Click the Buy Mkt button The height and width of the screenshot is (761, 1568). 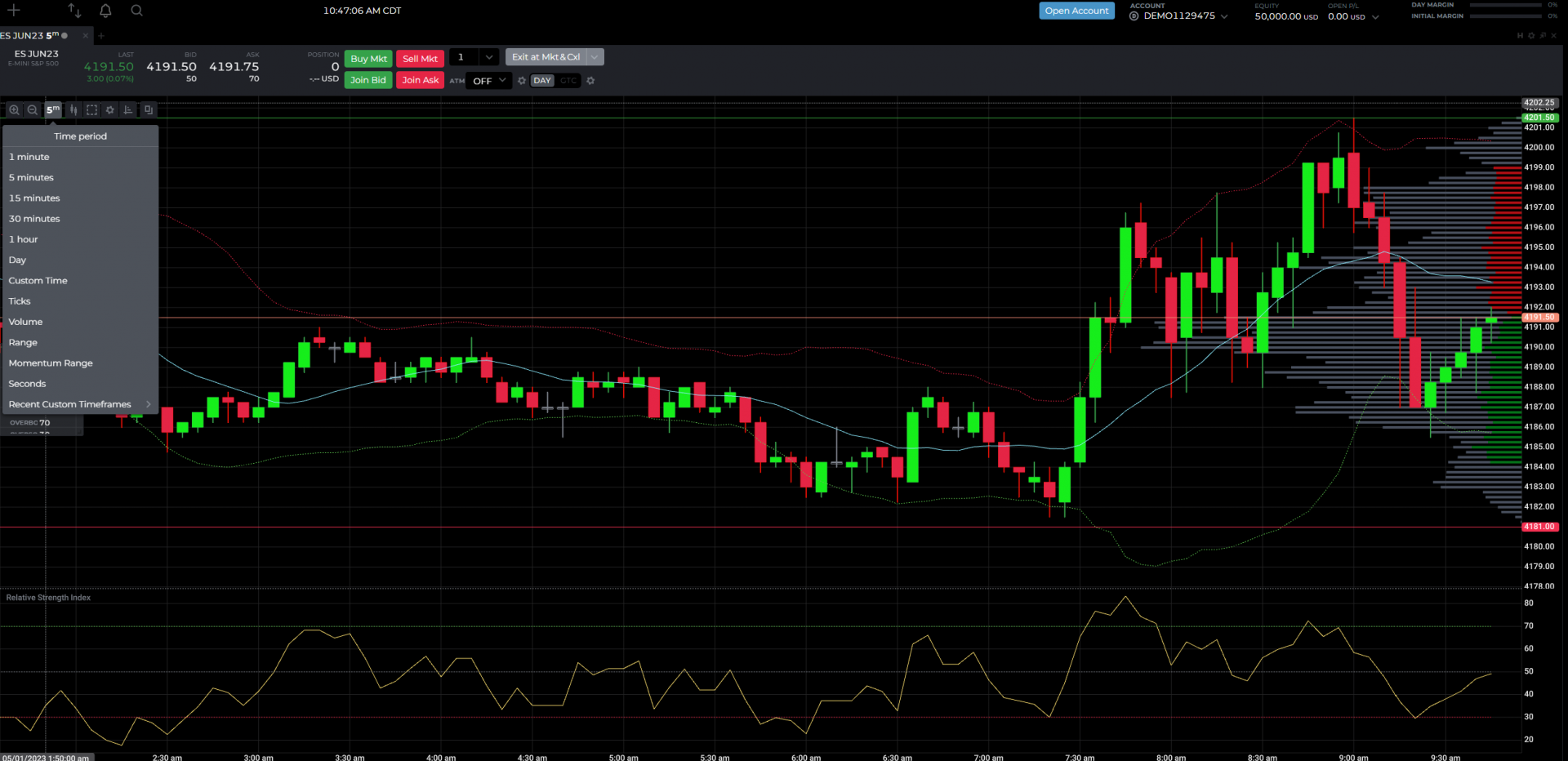pos(368,59)
